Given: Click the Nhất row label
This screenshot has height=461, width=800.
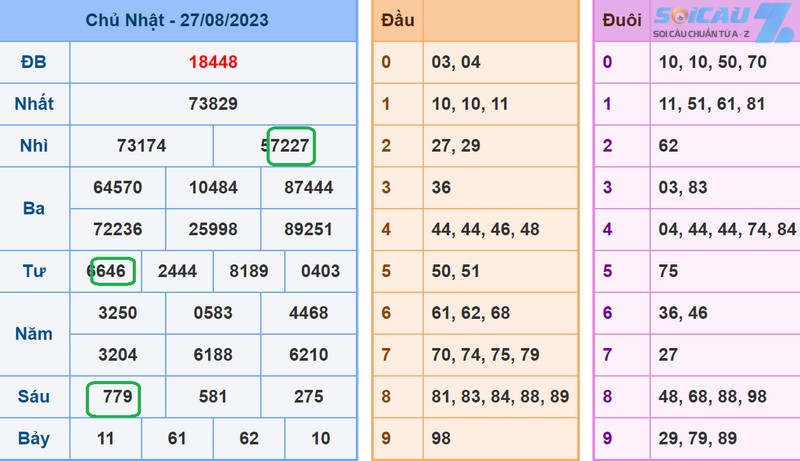Looking at the screenshot, I should pos(34,104).
